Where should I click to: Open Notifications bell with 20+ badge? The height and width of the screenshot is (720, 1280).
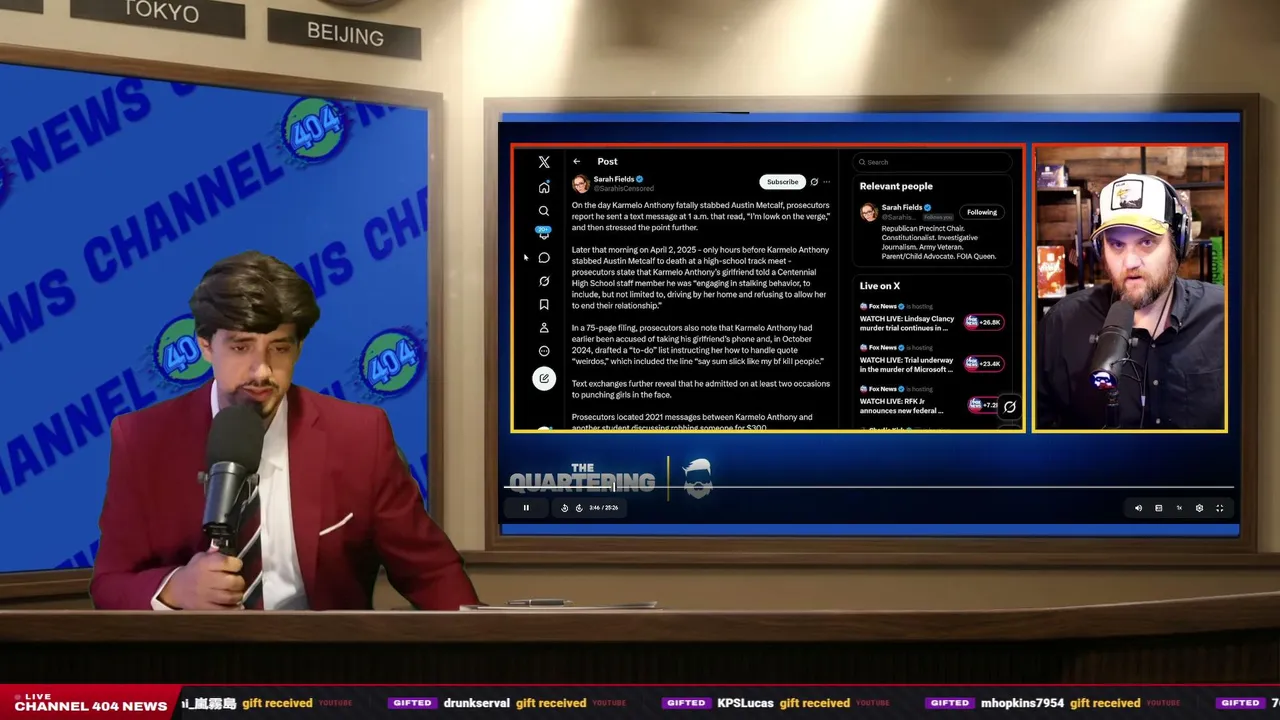(544, 233)
